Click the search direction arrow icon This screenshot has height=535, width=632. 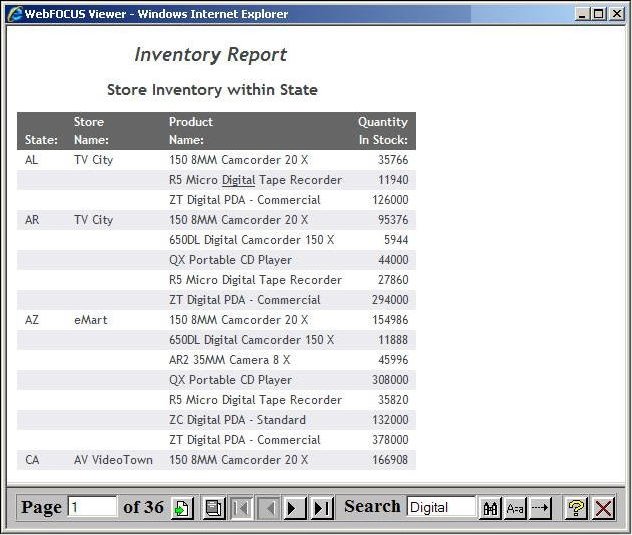coord(540,508)
